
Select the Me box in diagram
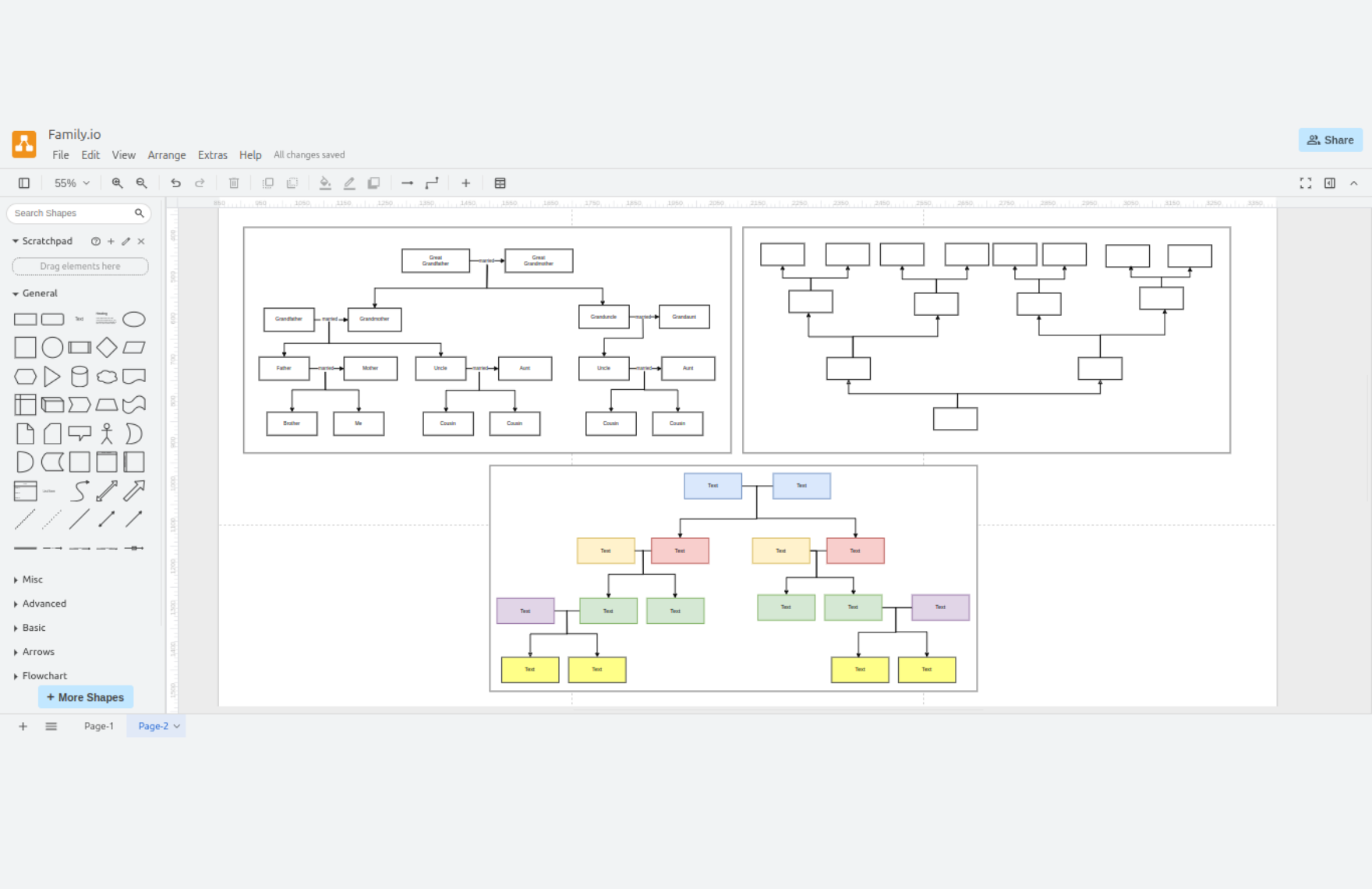359,423
